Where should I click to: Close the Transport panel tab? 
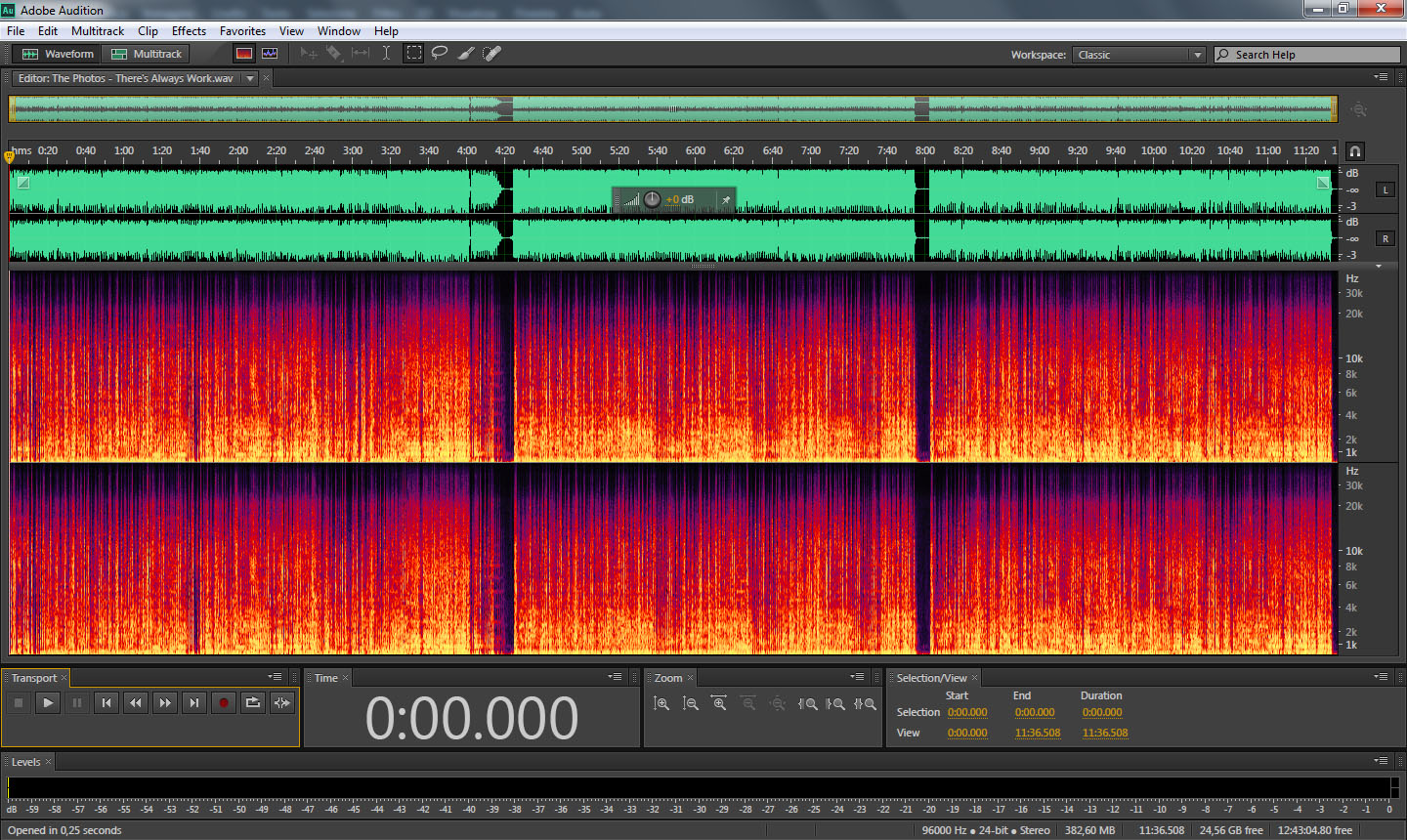64,678
